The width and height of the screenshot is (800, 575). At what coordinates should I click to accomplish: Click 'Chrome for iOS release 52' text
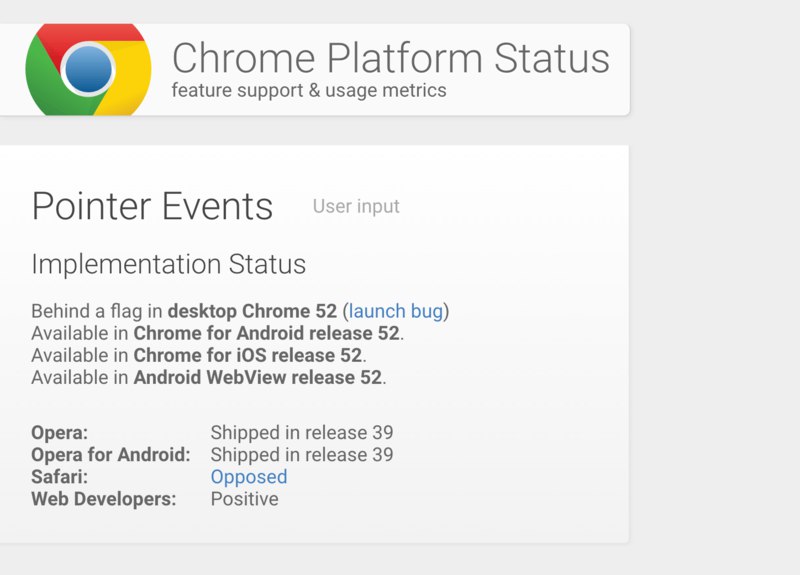tap(248, 355)
